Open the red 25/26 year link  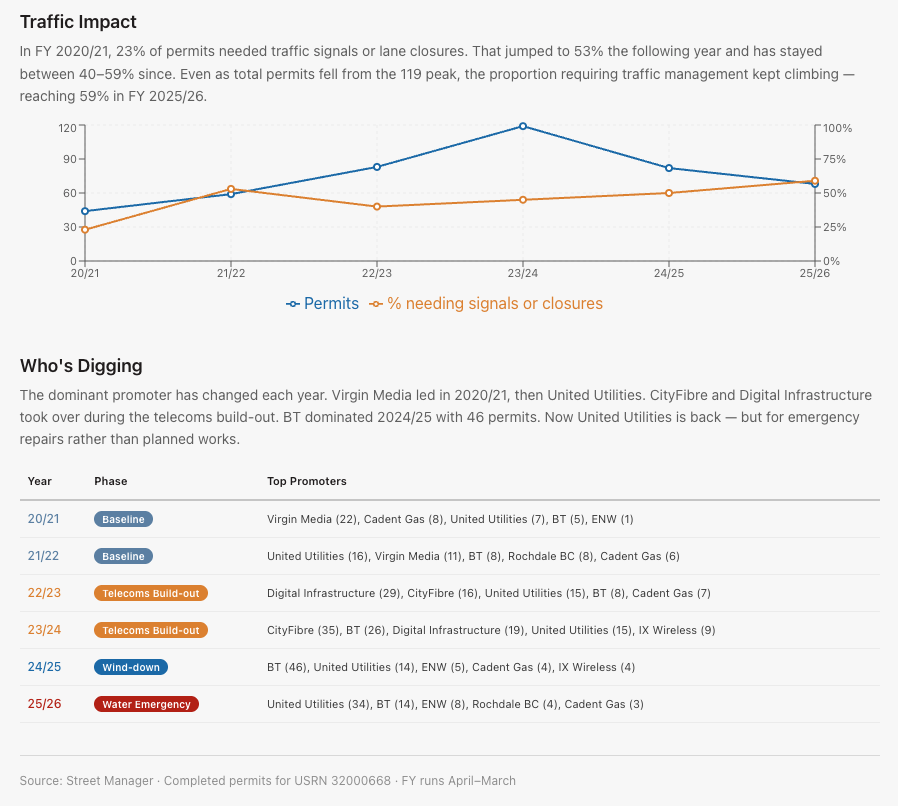click(44, 704)
